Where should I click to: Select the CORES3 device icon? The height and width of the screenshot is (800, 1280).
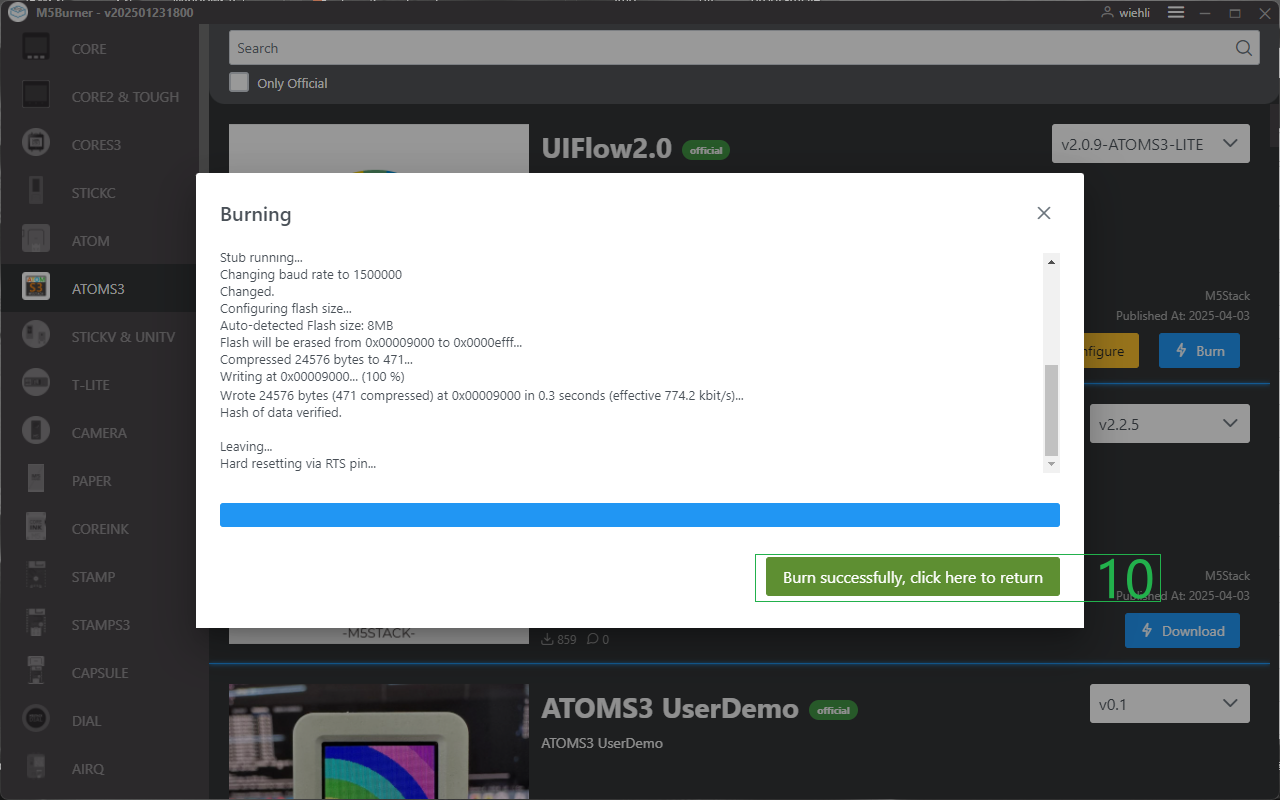(x=36, y=144)
